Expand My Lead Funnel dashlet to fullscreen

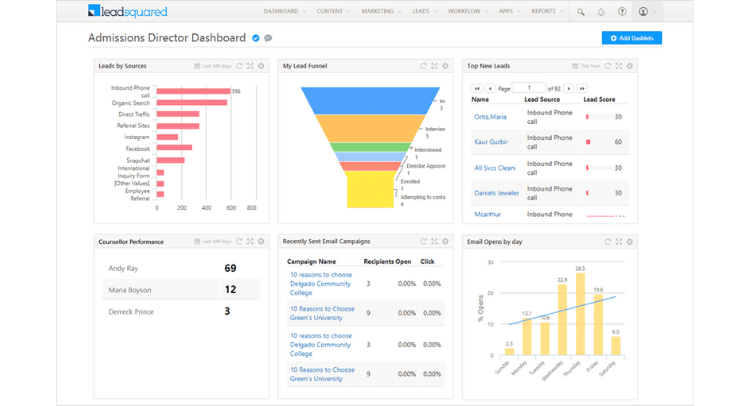(x=434, y=66)
